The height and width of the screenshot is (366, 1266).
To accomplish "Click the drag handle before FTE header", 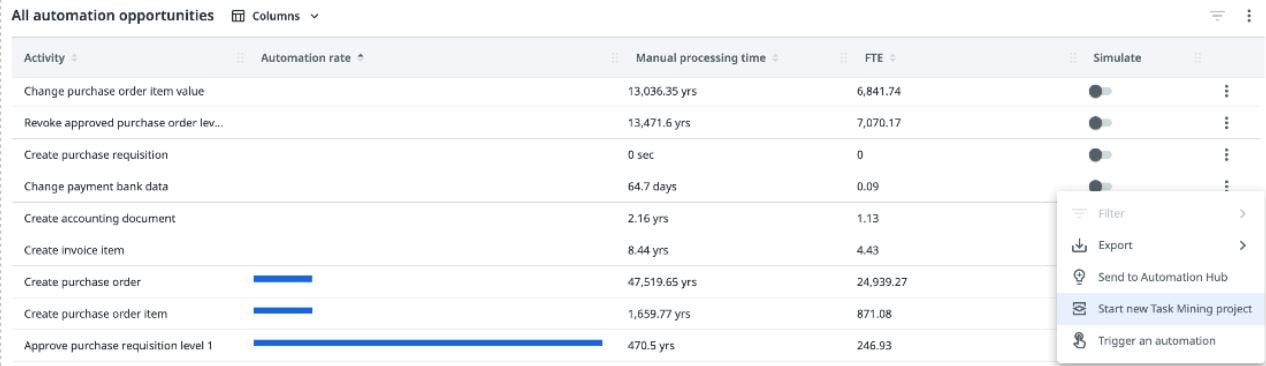I will pos(844,58).
